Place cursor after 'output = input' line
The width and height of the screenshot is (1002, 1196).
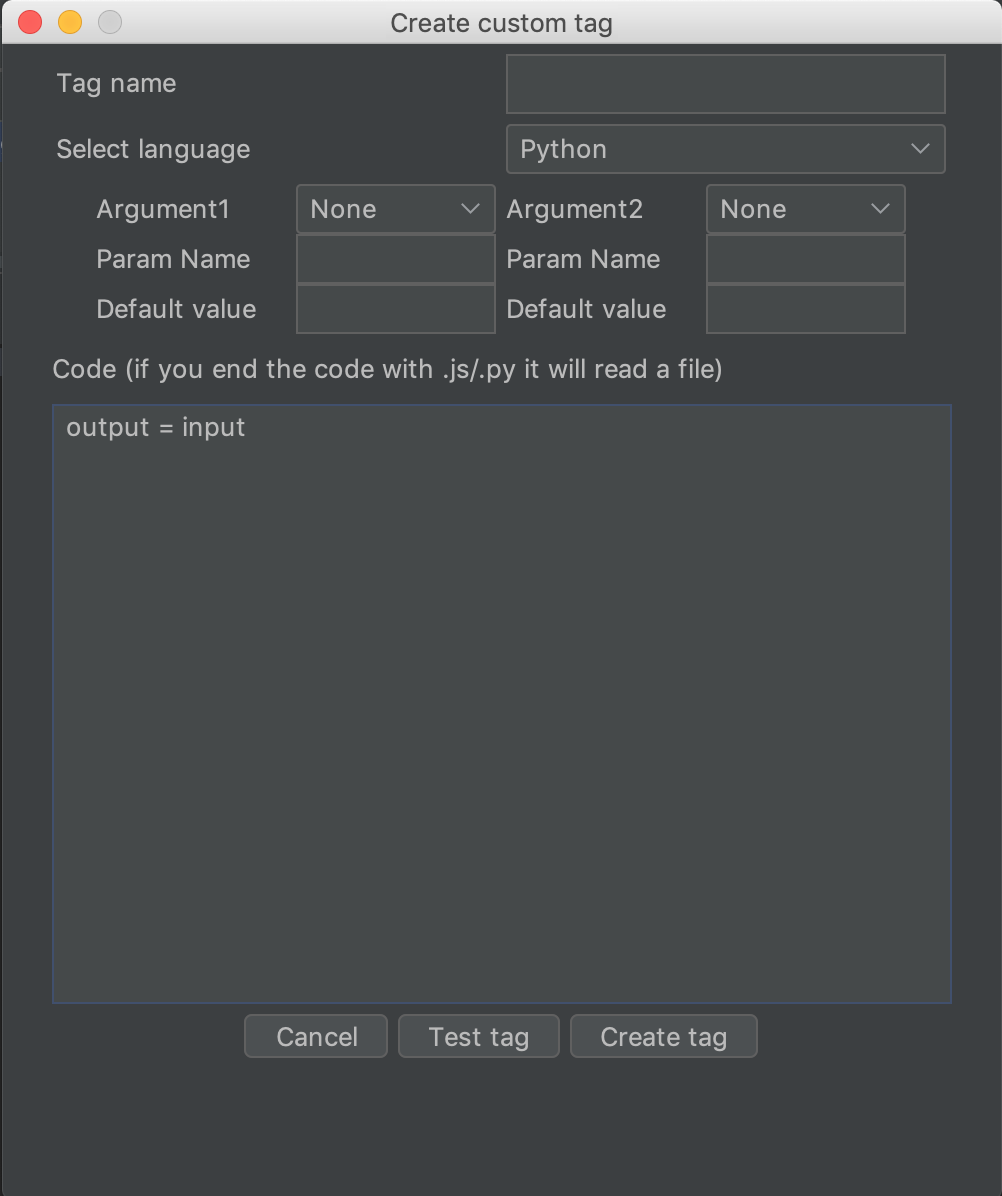coord(247,428)
